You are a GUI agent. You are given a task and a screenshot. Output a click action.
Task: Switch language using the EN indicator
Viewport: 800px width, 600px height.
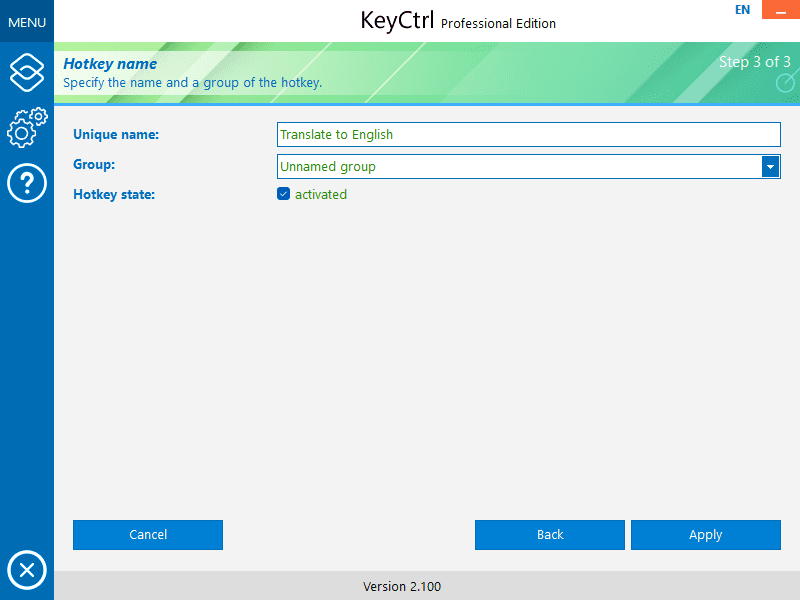click(x=742, y=10)
